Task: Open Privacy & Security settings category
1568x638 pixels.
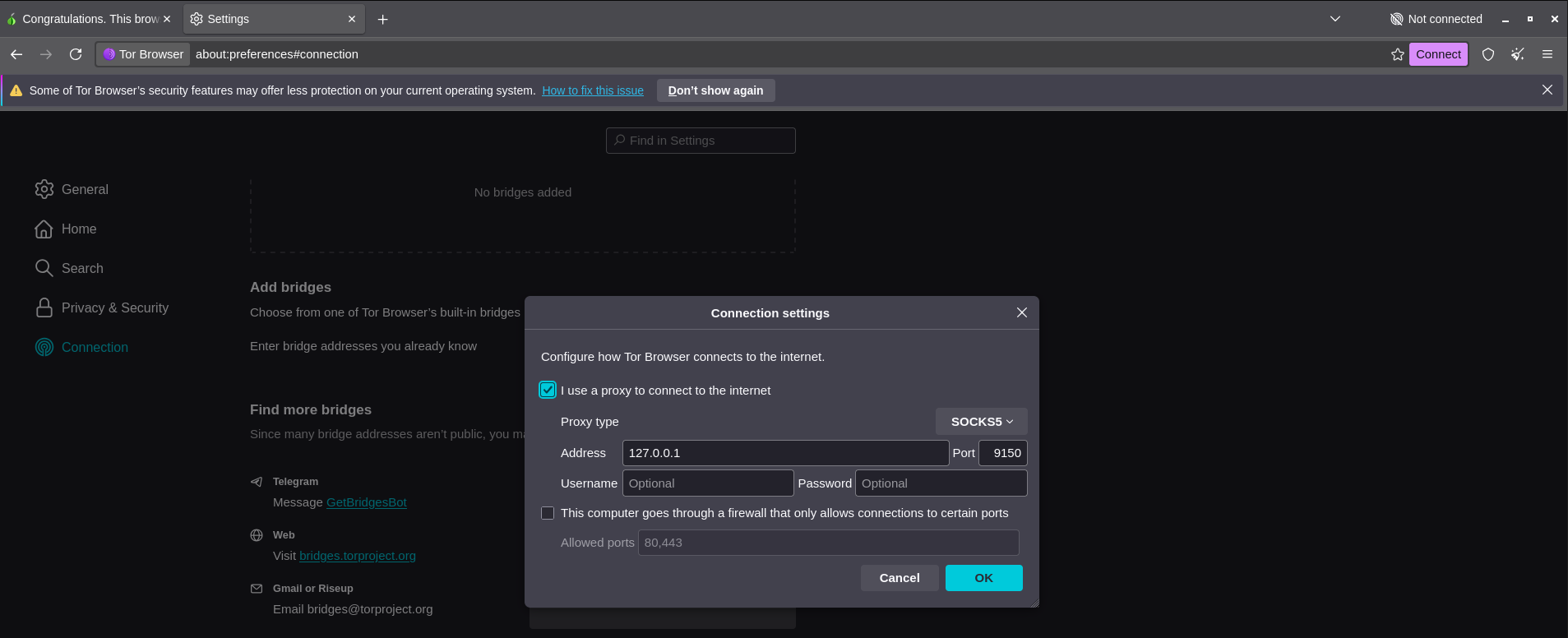Action: point(102,307)
